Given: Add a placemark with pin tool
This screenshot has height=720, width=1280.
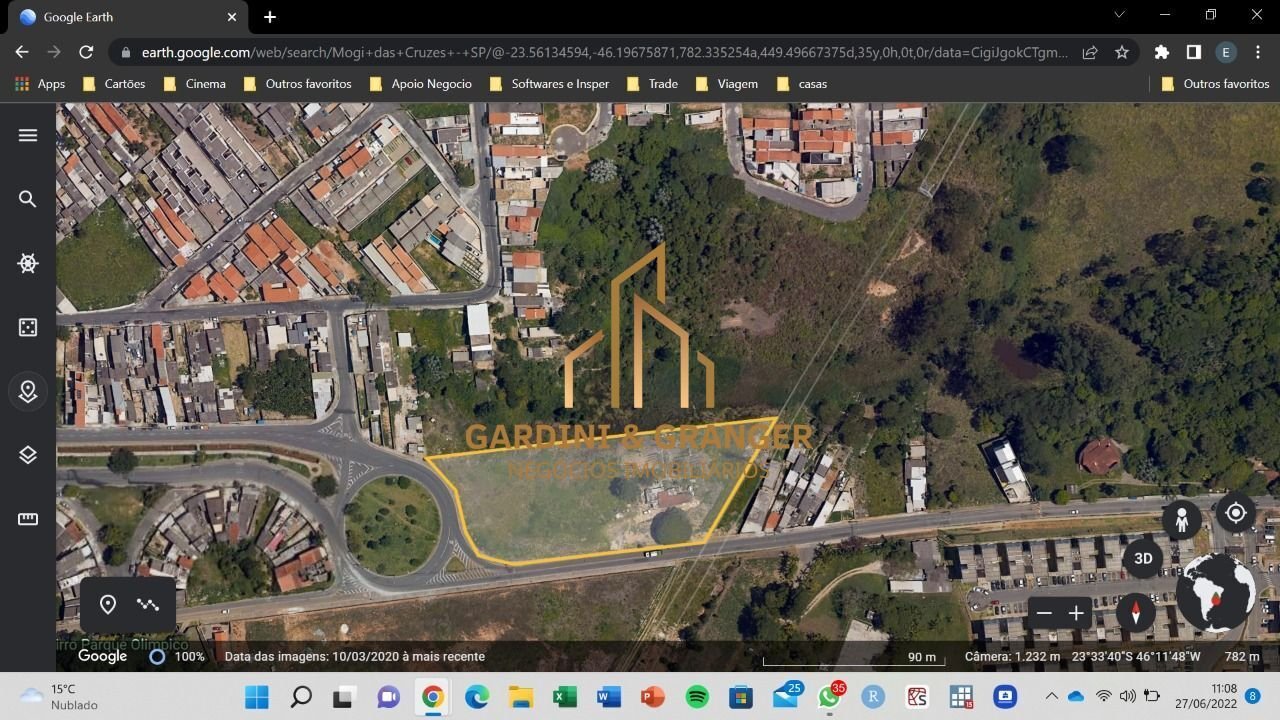Looking at the screenshot, I should (108, 604).
